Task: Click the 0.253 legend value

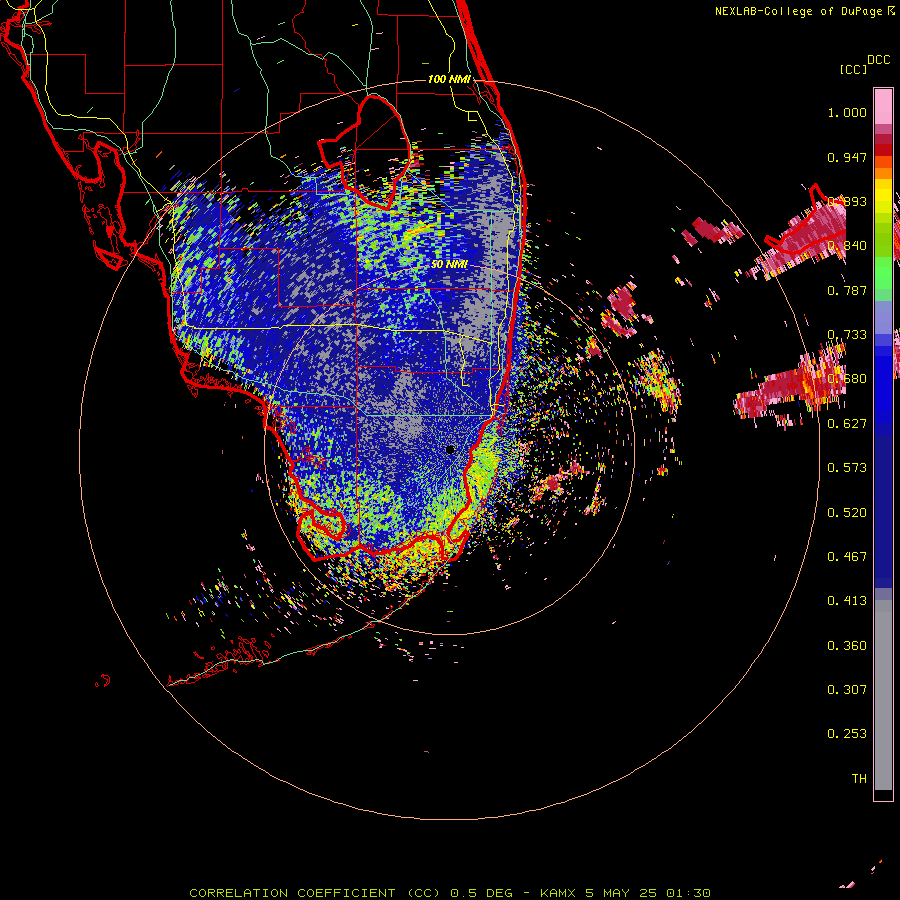Action: (x=847, y=734)
